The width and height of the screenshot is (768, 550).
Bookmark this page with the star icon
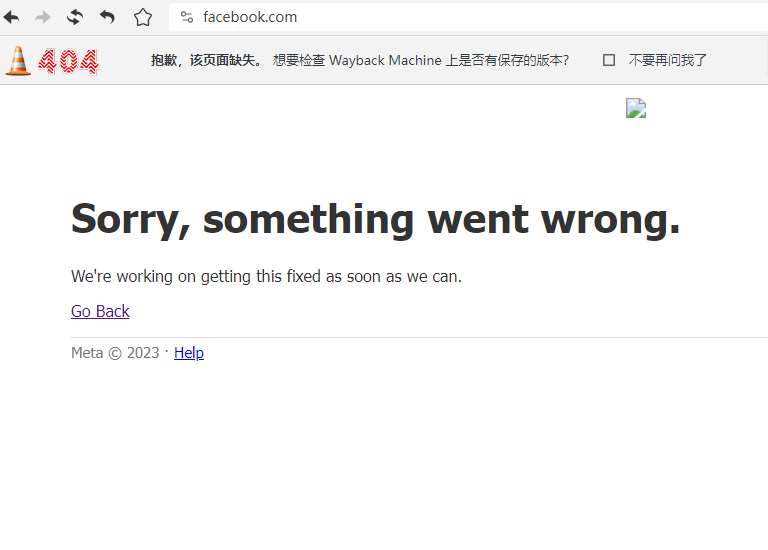pyautogui.click(x=143, y=18)
